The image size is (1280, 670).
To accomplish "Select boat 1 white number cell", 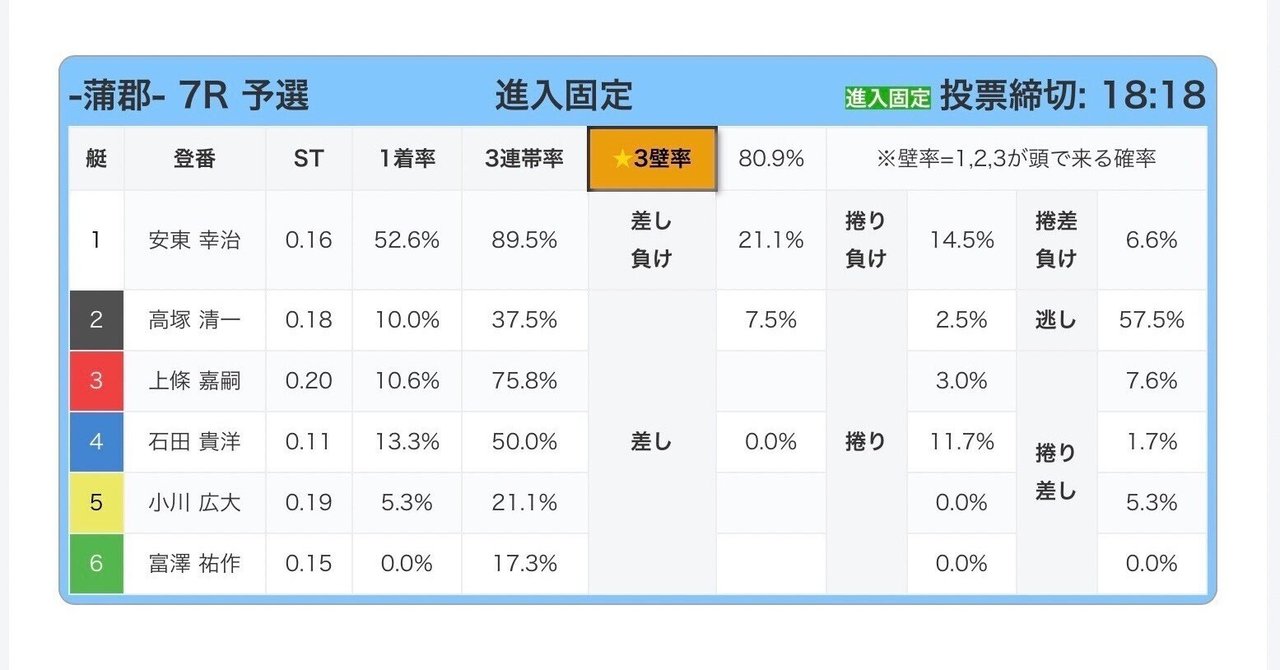I will point(96,240).
